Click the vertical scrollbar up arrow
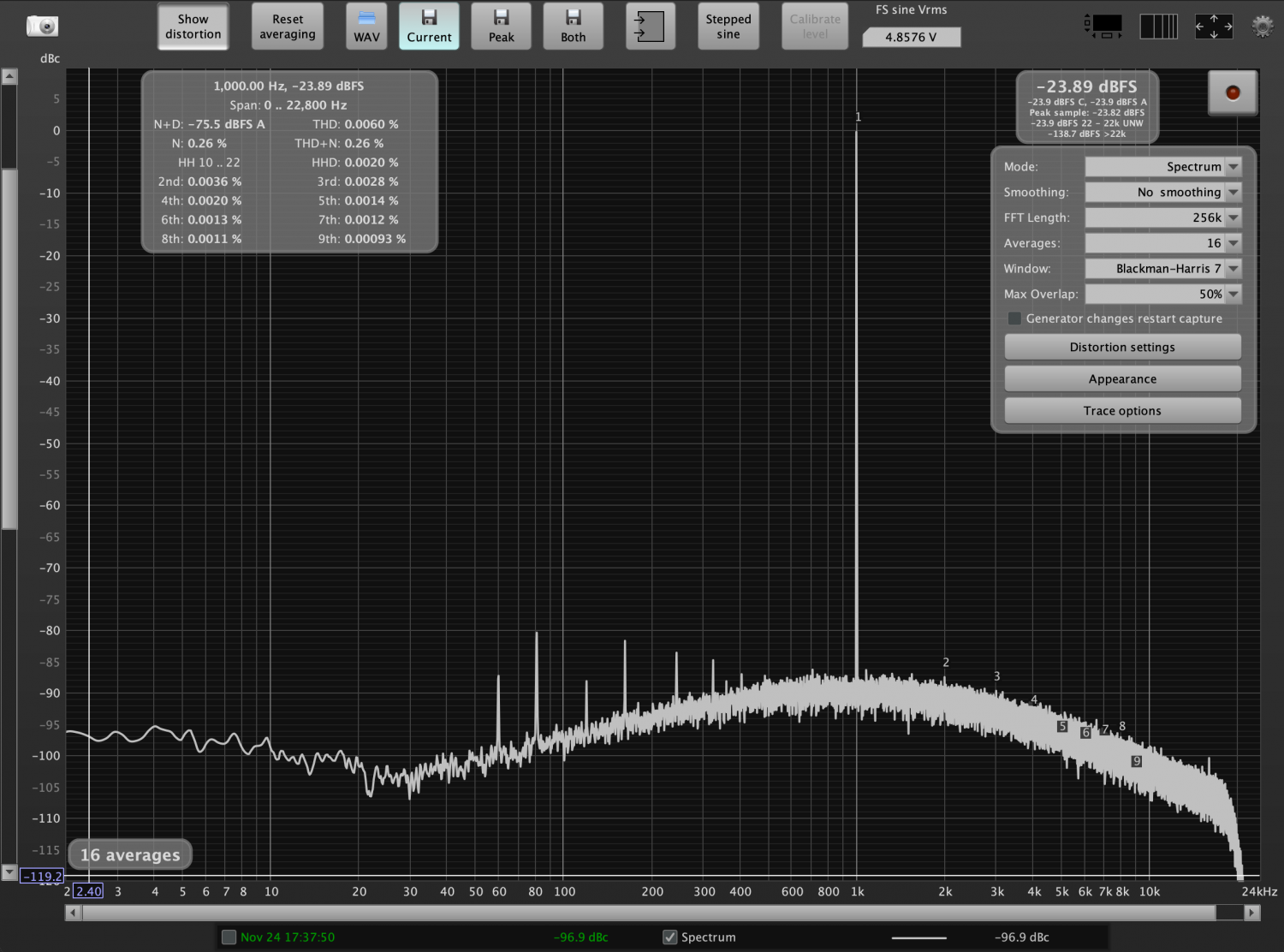1284x952 pixels. coord(9,76)
